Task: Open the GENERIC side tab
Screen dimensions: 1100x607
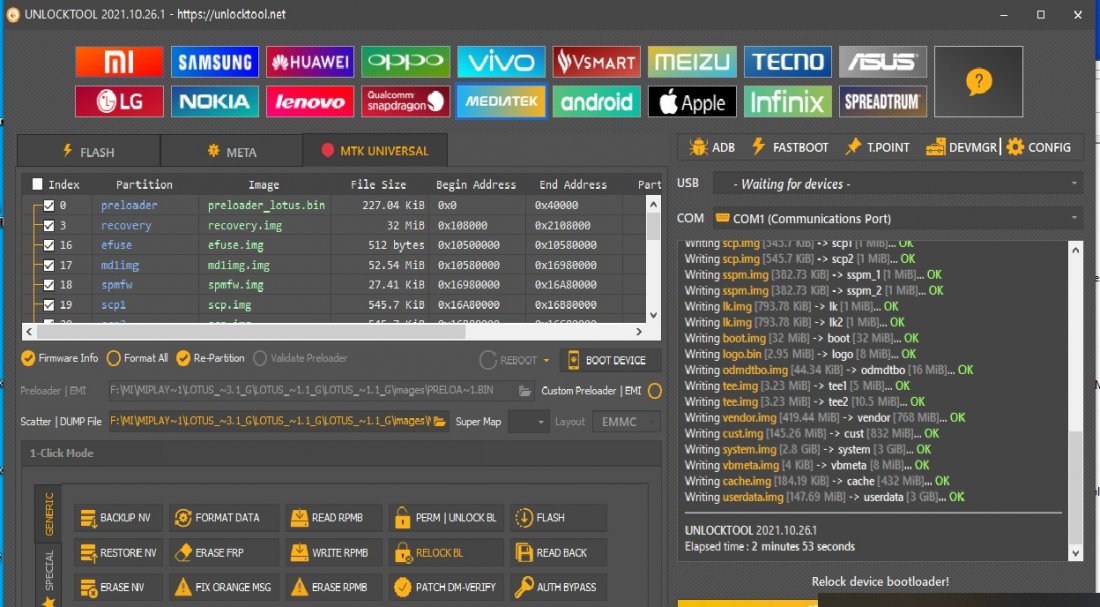Action: point(48,514)
